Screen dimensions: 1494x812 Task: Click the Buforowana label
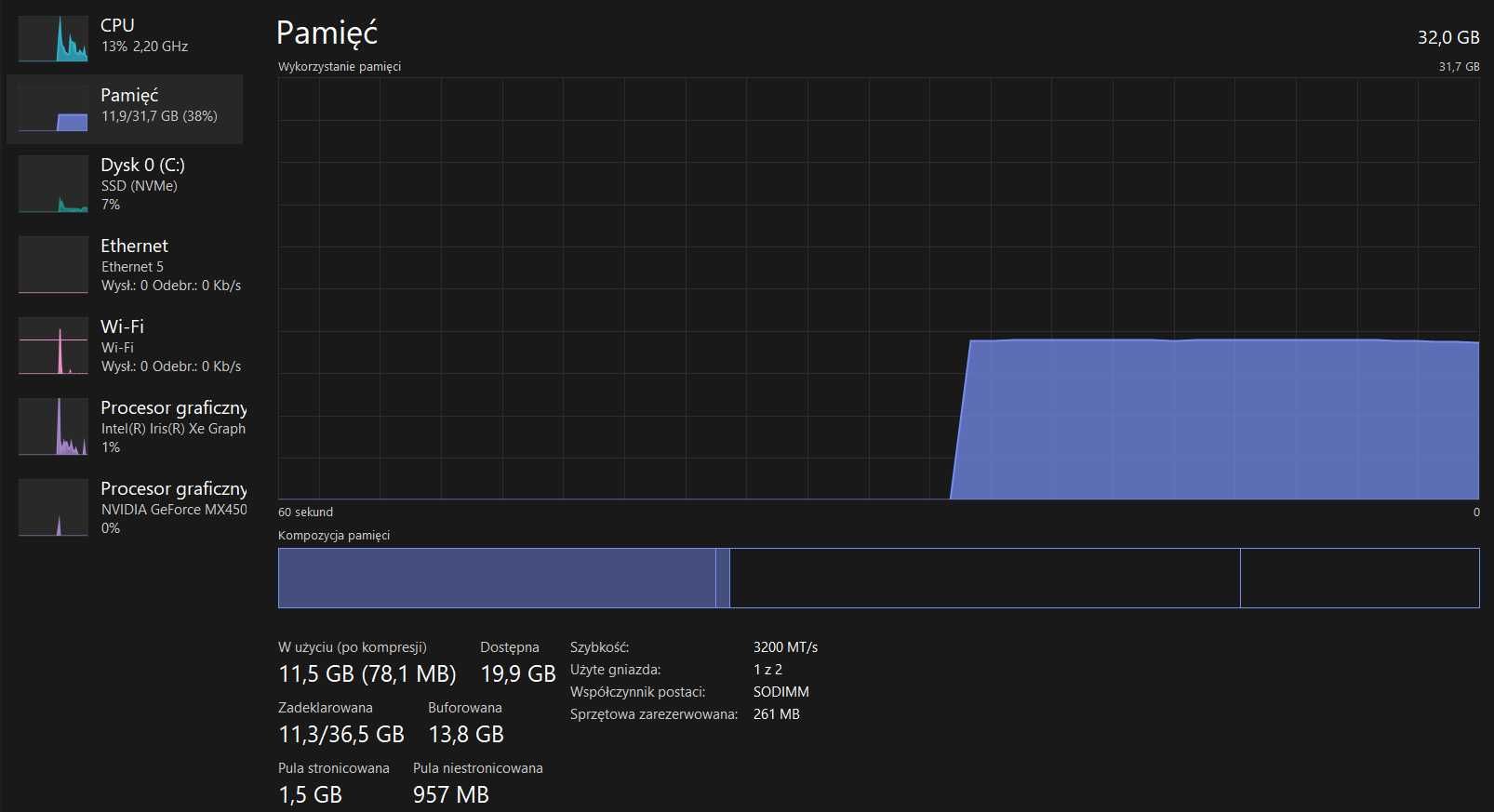(x=465, y=708)
